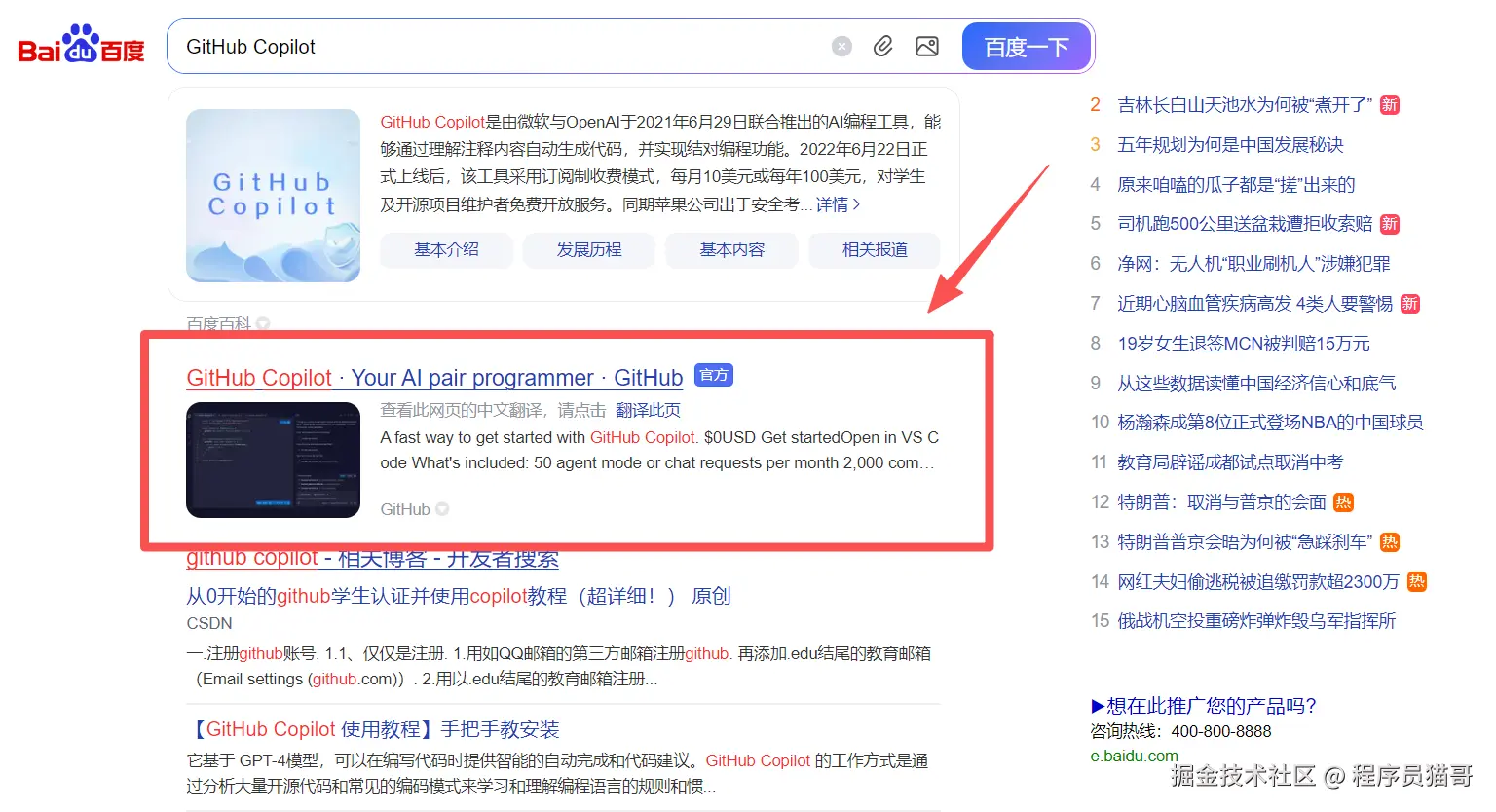The height and width of the screenshot is (812, 1496).
Task: Open hot topic 特朗普：取消与普京的会面
Action: (x=1222, y=502)
